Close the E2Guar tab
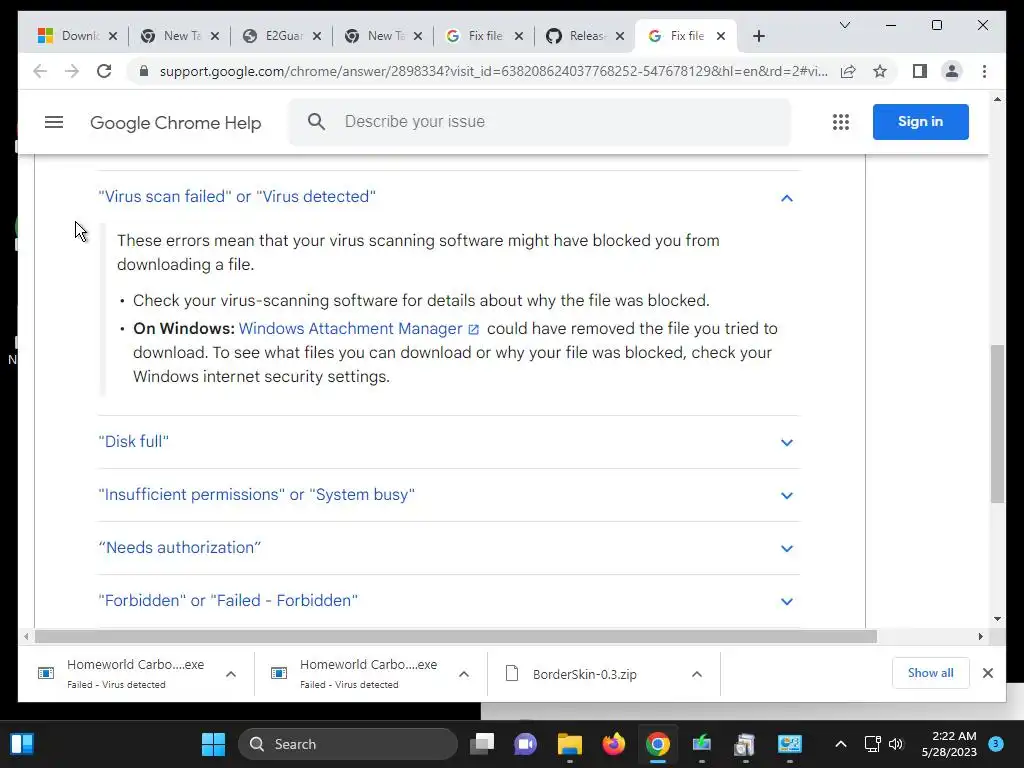This screenshot has height=768, width=1024. 317,36
